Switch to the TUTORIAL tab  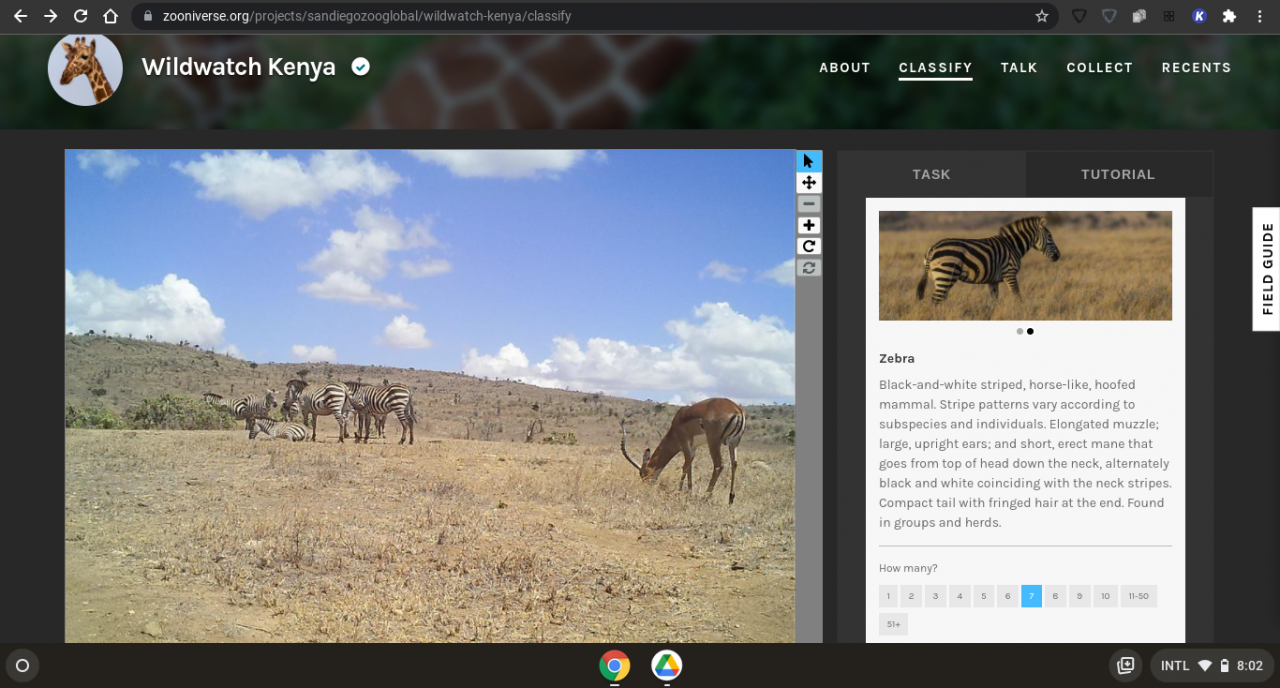[x=1118, y=174]
